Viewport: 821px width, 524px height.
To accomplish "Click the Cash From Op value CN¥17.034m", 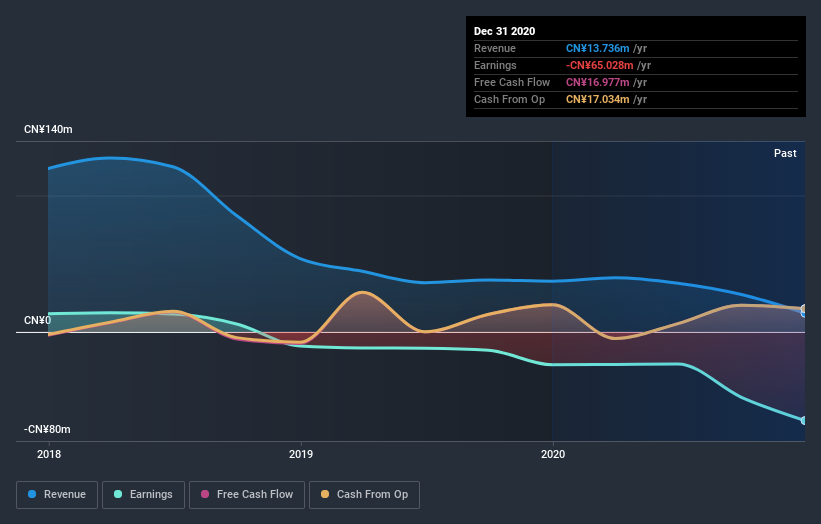I will (597, 99).
